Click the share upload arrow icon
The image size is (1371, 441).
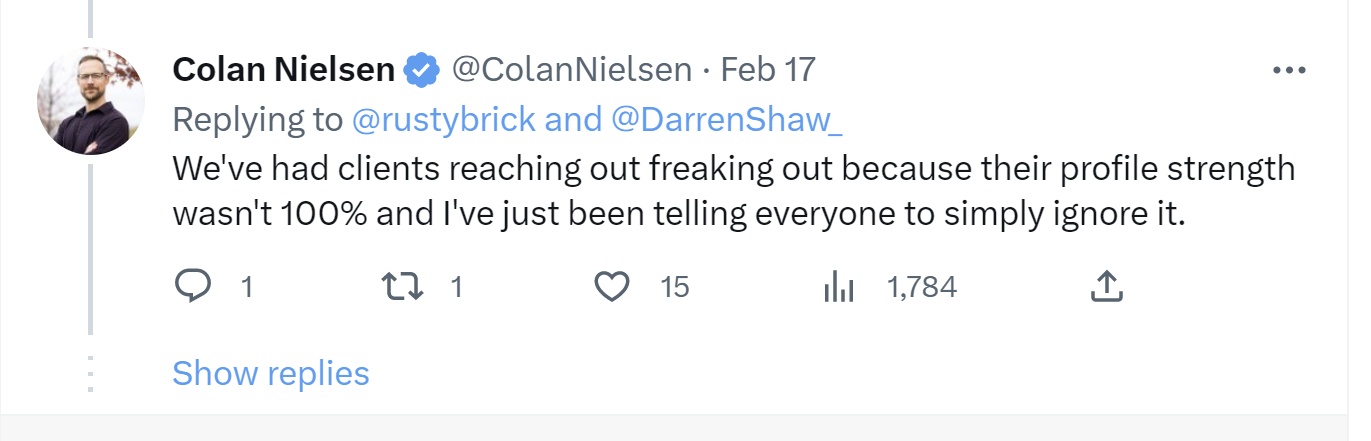[1105, 288]
